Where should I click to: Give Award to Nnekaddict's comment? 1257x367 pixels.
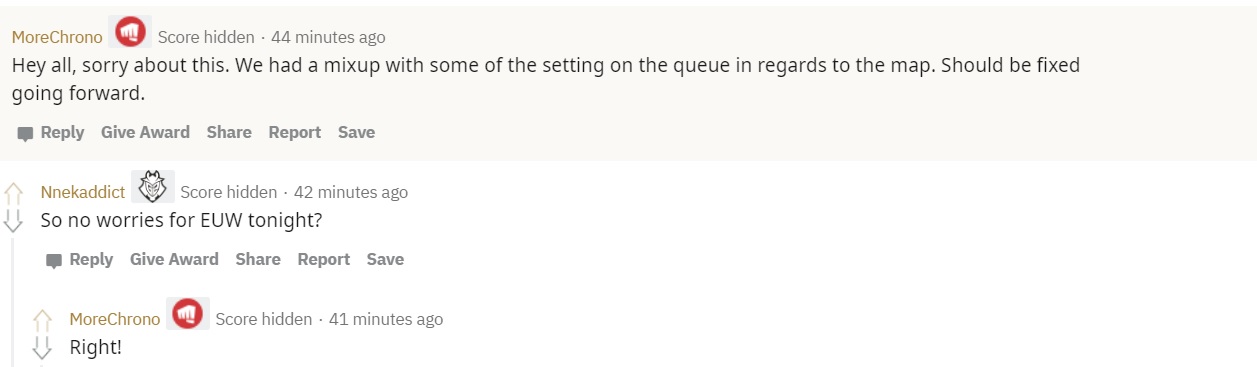(x=174, y=259)
